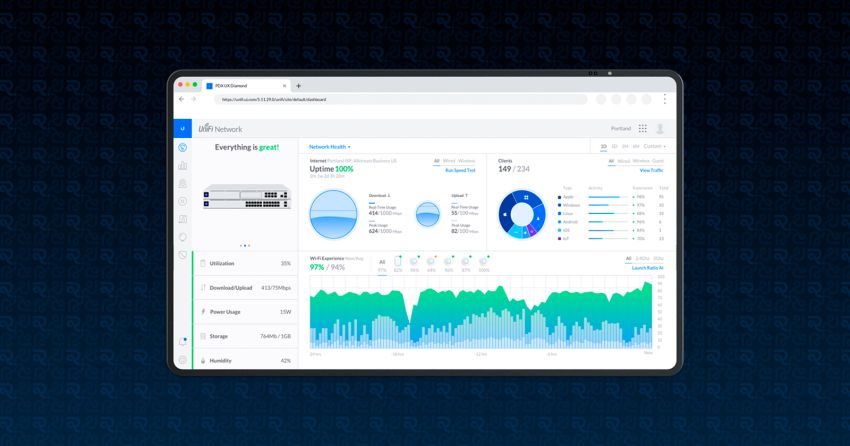Filter Internet panel by Wired
Viewport: 850px width, 446px height.
click(449, 161)
